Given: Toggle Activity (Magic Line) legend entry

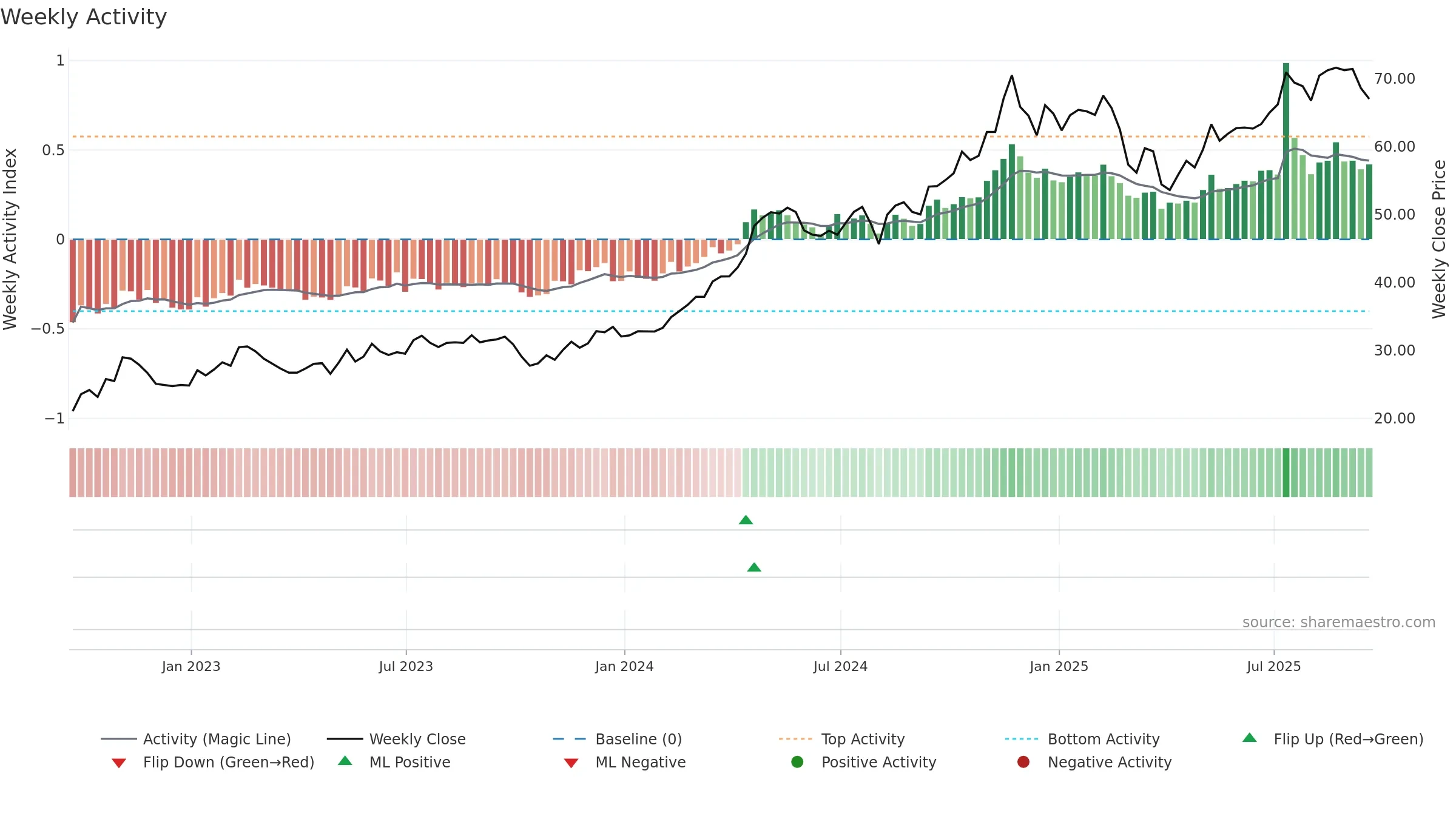Looking at the screenshot, I should coord(196,739).
